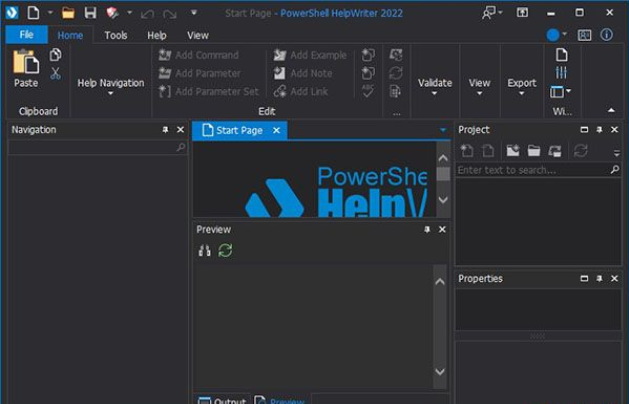Pin the Navigation panel with the pushpin
The width and height of the screenshot is (629, 404).
[165, 130]
